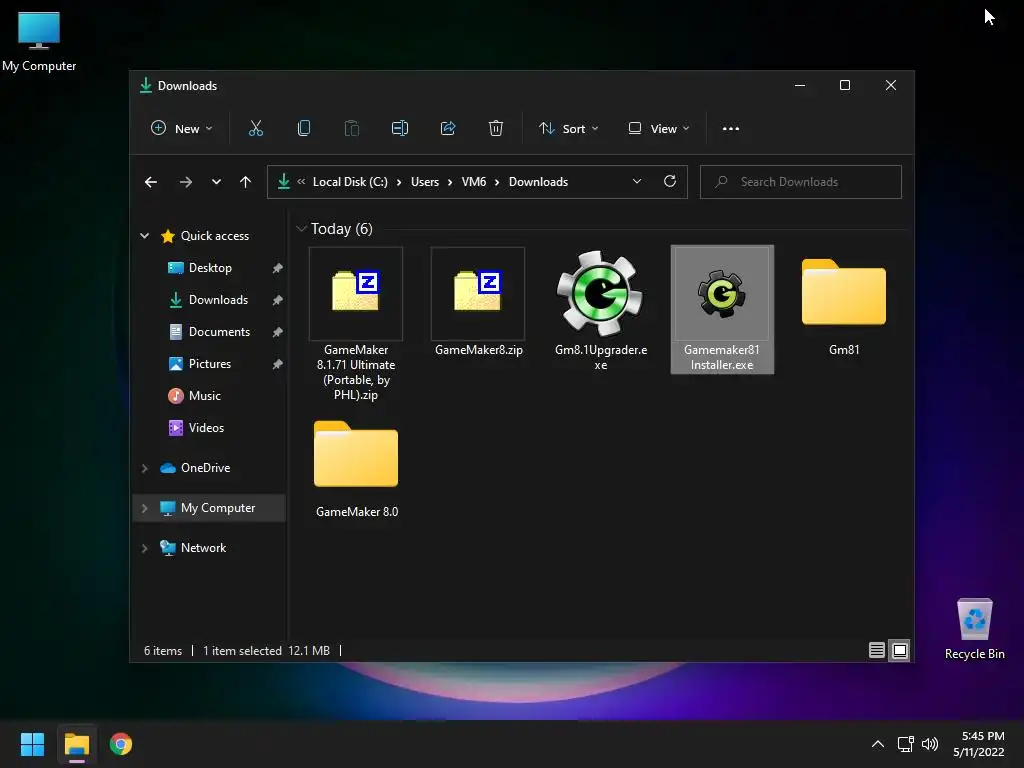The width and height of the screenshot is (1024, 768).
Task: Go forward with the right arrow
Action: coord(185,182)
